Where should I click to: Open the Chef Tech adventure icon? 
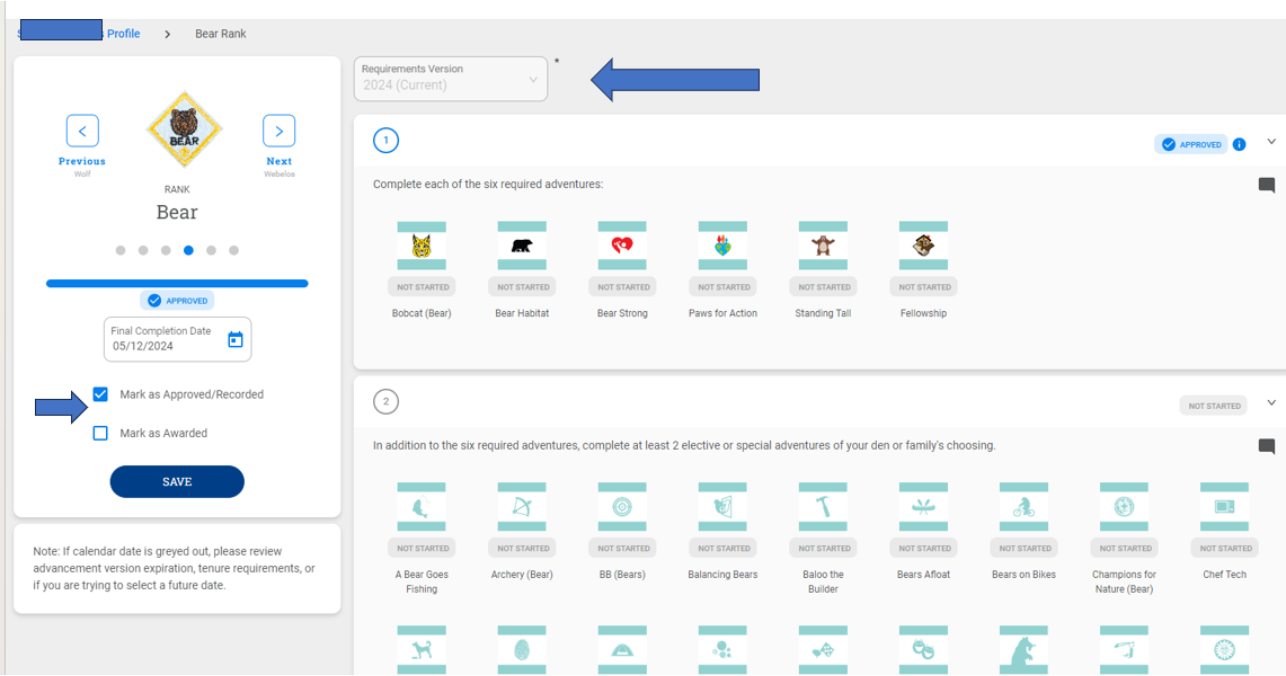[1225, 507]
